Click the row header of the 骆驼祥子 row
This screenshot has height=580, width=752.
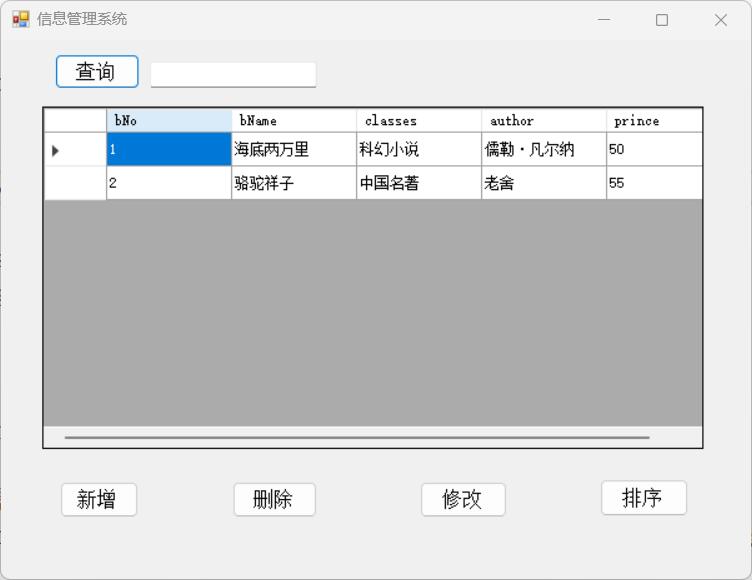tap(75, 183)
